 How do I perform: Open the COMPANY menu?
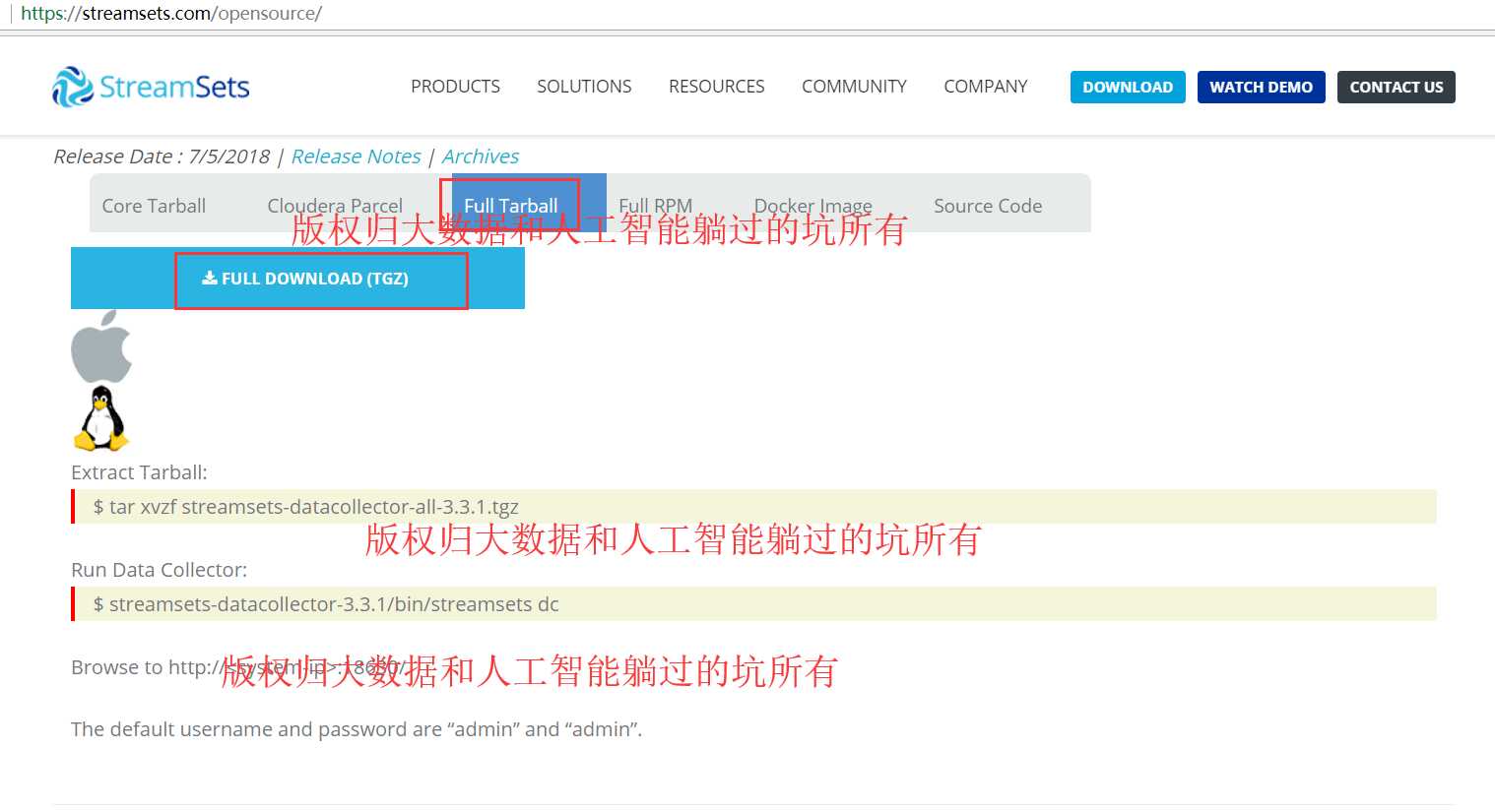[x=985, y=87]
